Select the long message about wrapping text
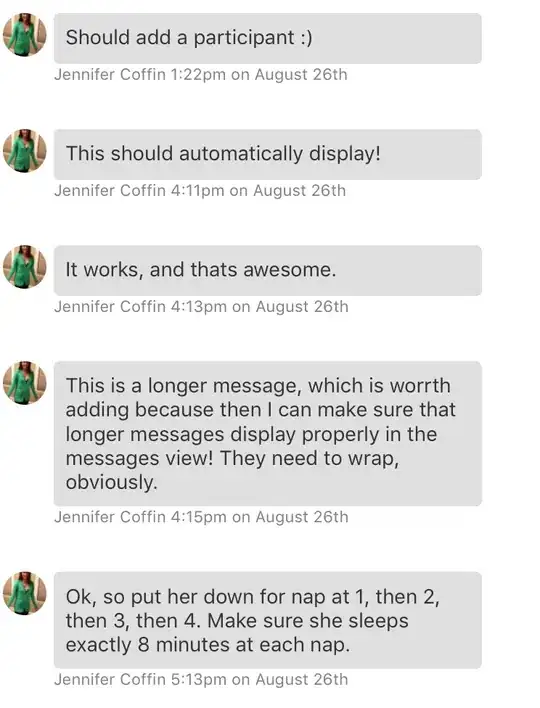The image size is (540, 708). [268, 433]
